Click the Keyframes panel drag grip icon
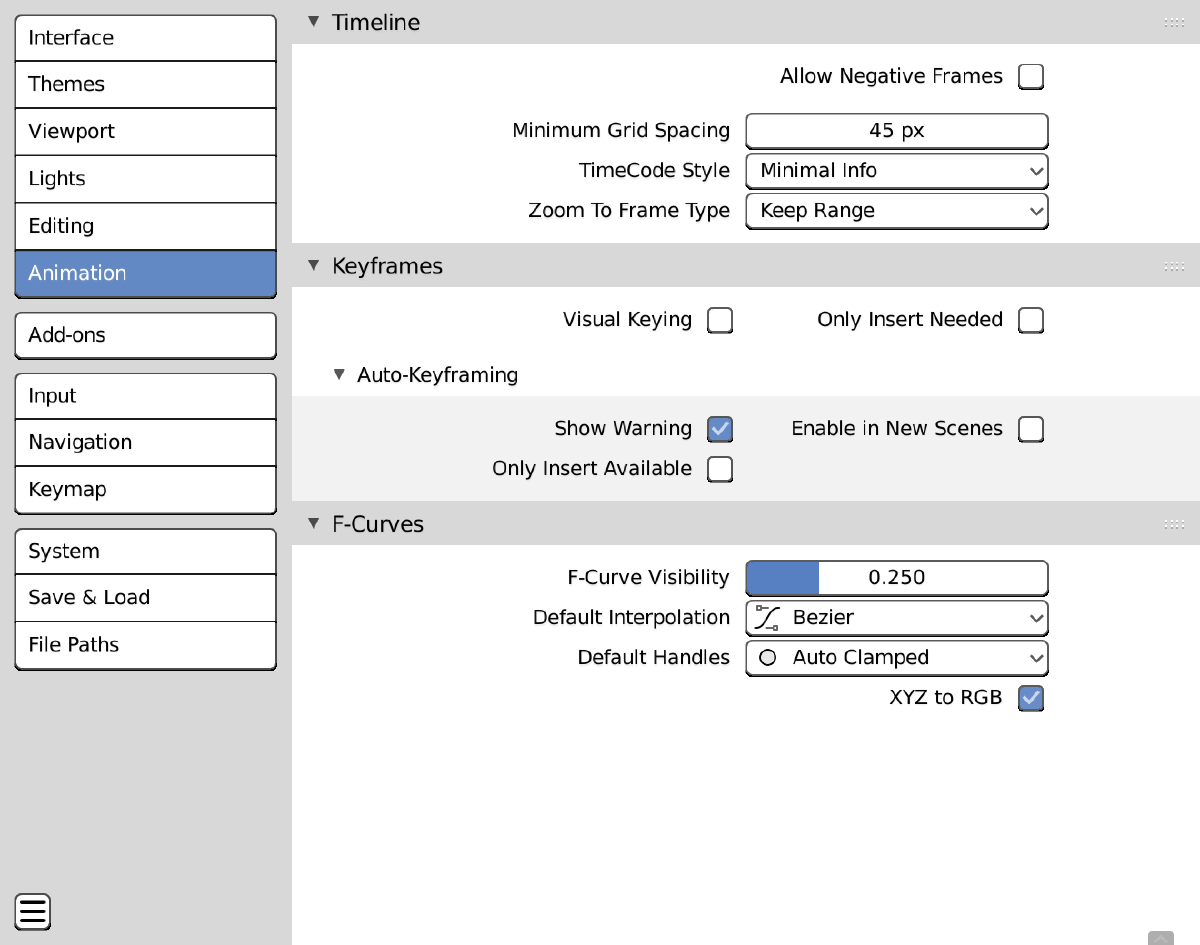Viewport: 1200px width, 945px height. [x=1174, y=267]
